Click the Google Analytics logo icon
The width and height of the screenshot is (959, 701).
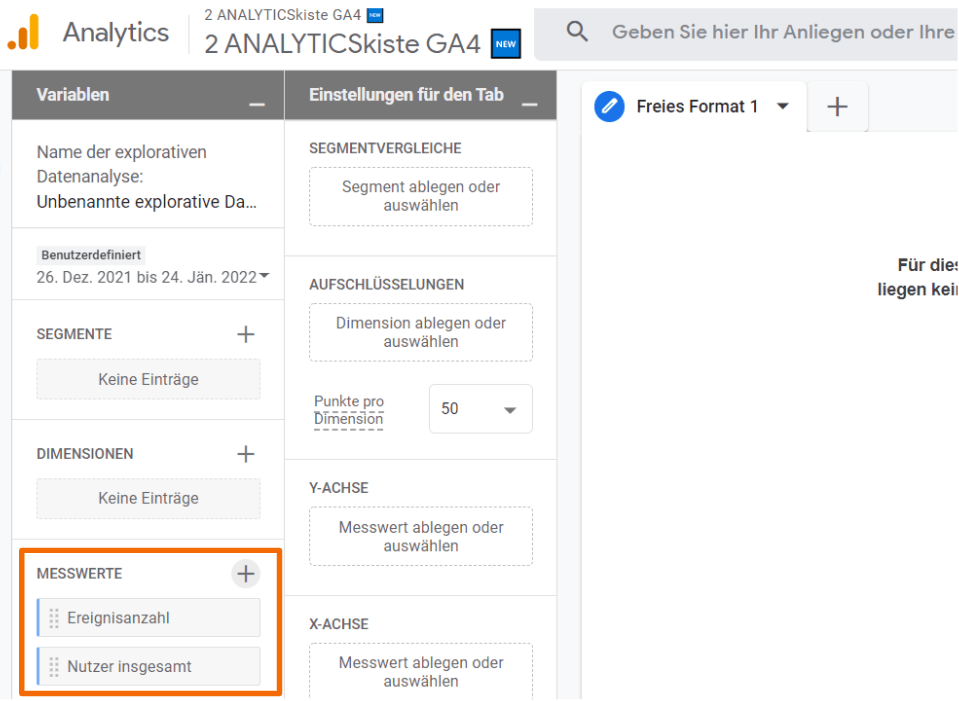[23, 33]
